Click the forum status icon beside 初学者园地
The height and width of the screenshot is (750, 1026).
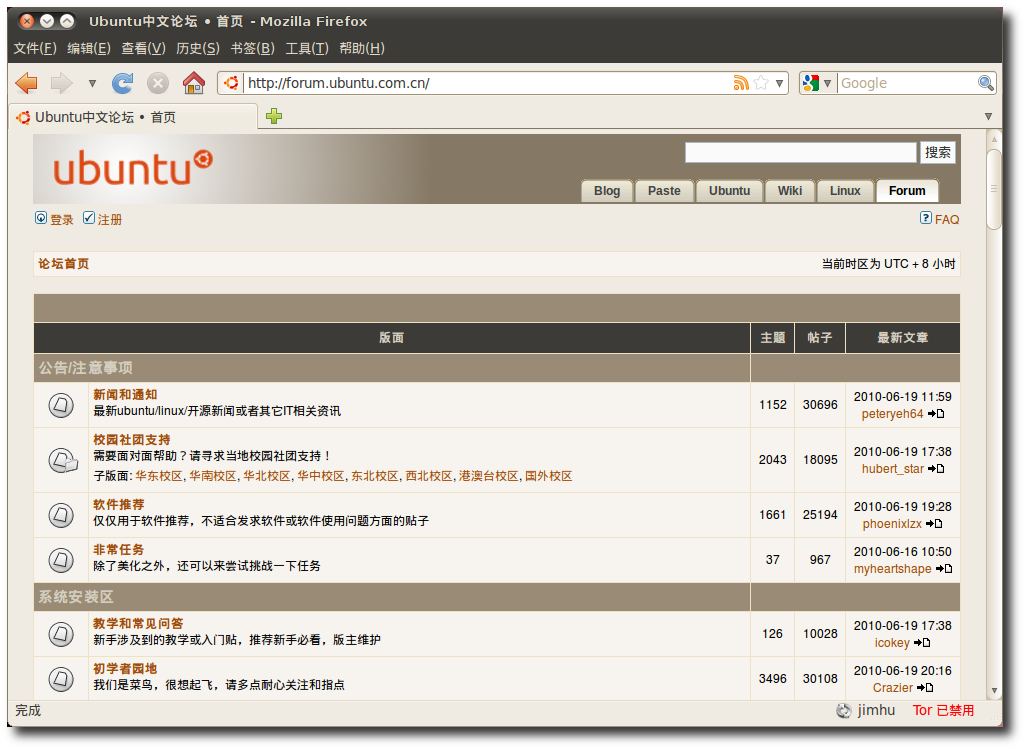[x=61, y=679]
